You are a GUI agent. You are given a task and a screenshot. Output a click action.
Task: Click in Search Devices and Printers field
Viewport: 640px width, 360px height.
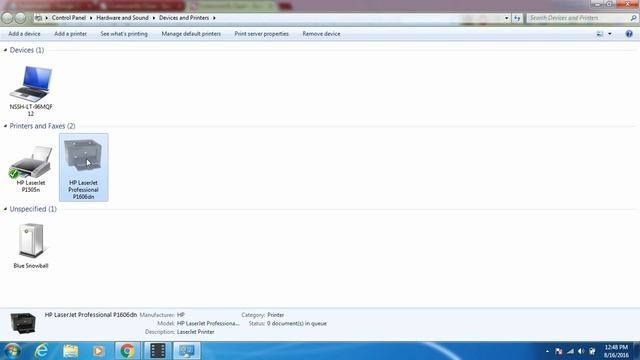click(x=578, y=18)
